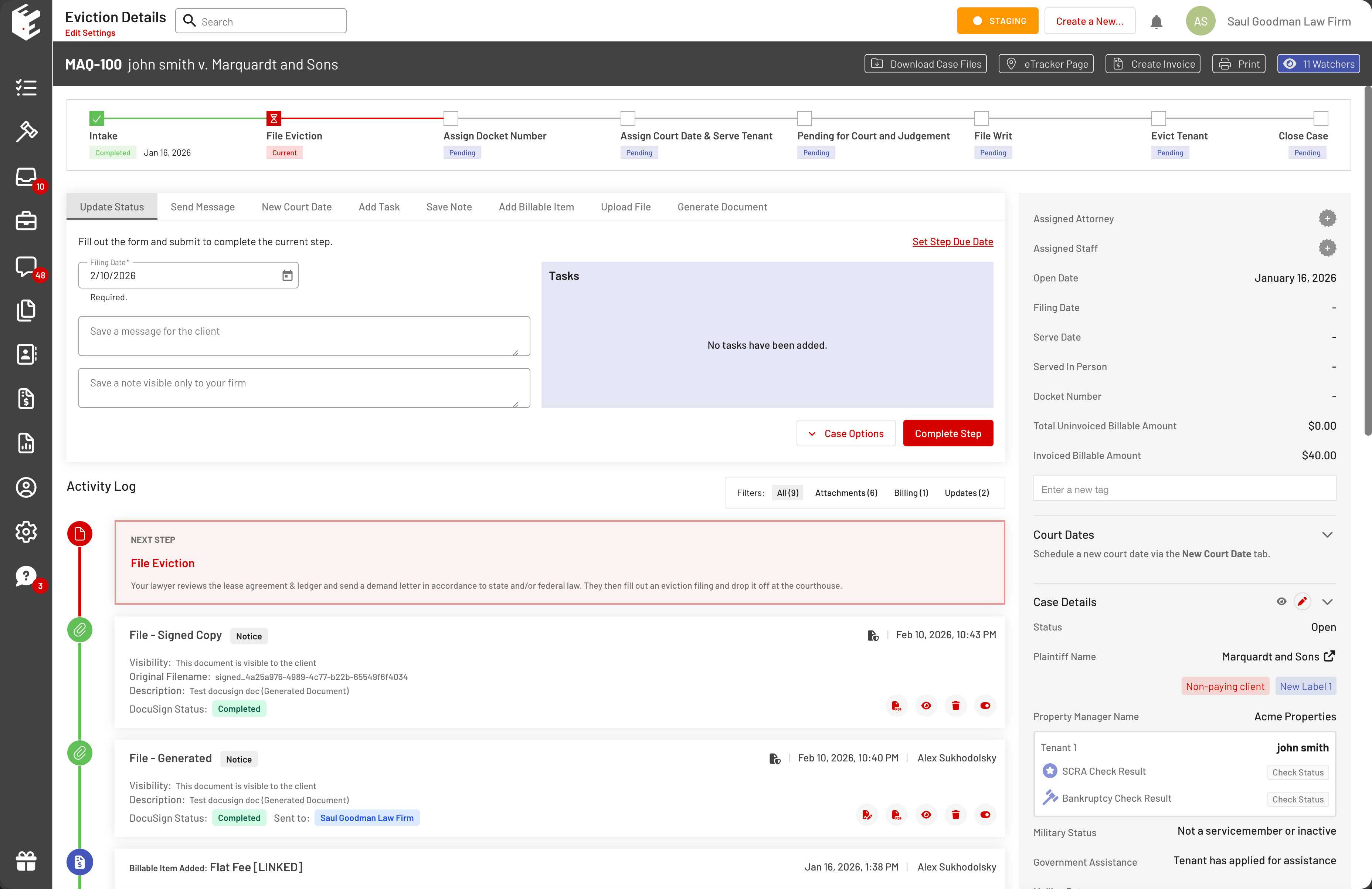Delete the Signed Copy file with trash icon
1372x889 pixels.
pyautogui.click(x=955, y=706)
